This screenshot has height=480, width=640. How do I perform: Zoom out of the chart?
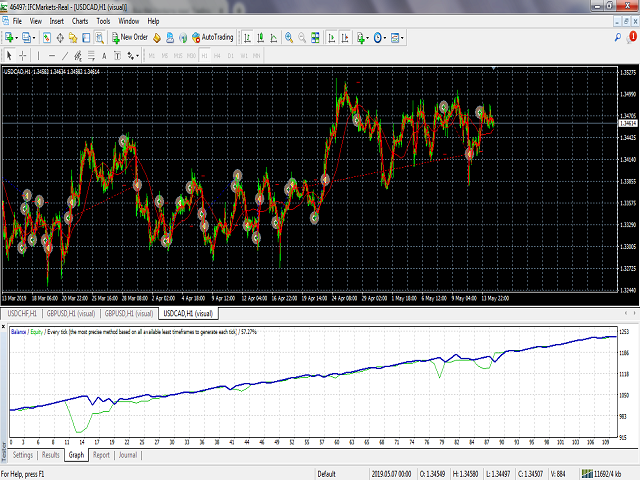[302, 38]
